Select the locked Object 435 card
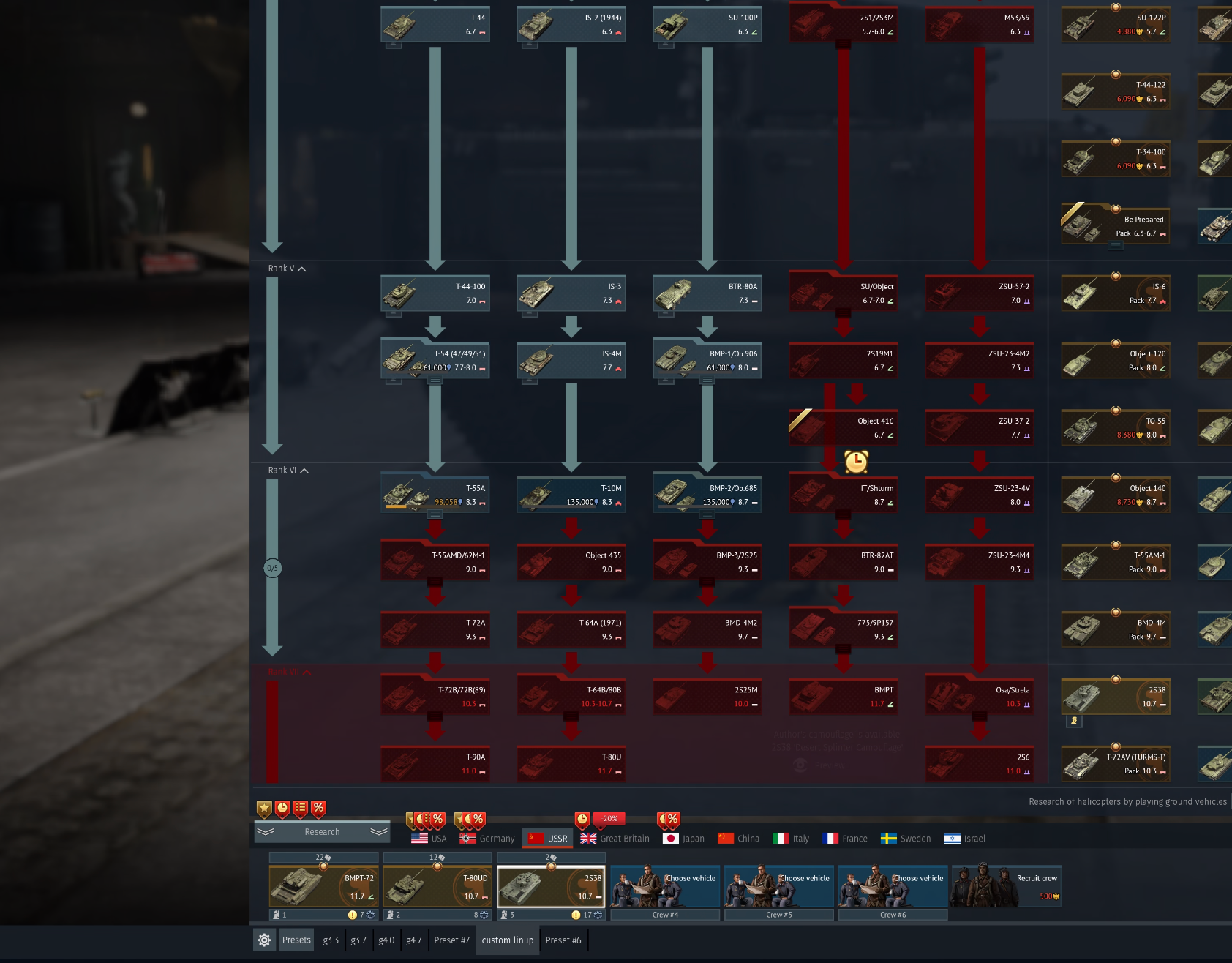Viewport: 1232px width, 963px height. 571,563
